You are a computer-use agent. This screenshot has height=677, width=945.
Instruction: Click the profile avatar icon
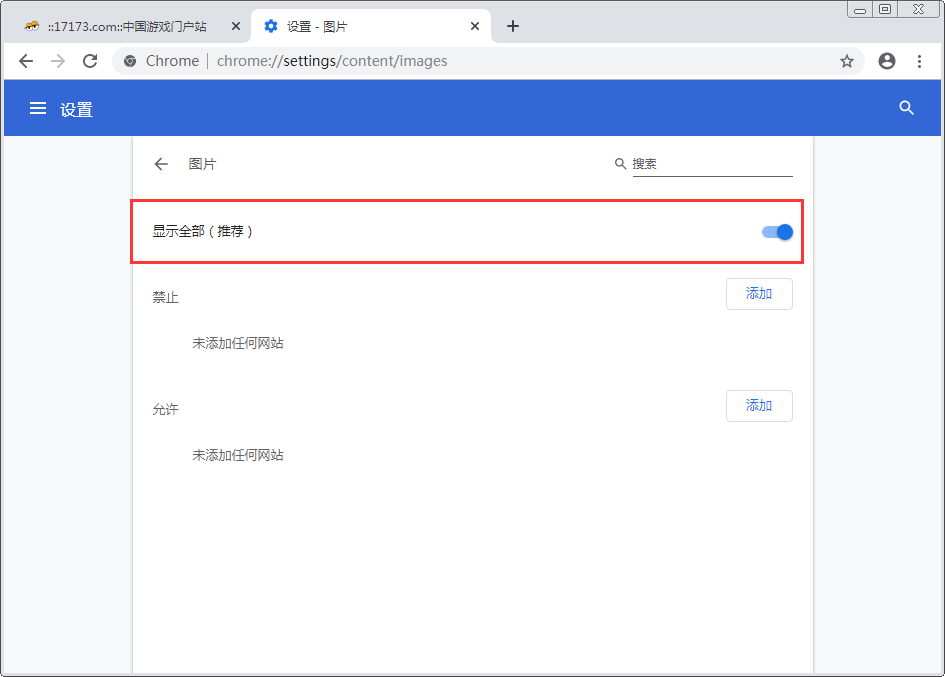click(x=886, y=61)
